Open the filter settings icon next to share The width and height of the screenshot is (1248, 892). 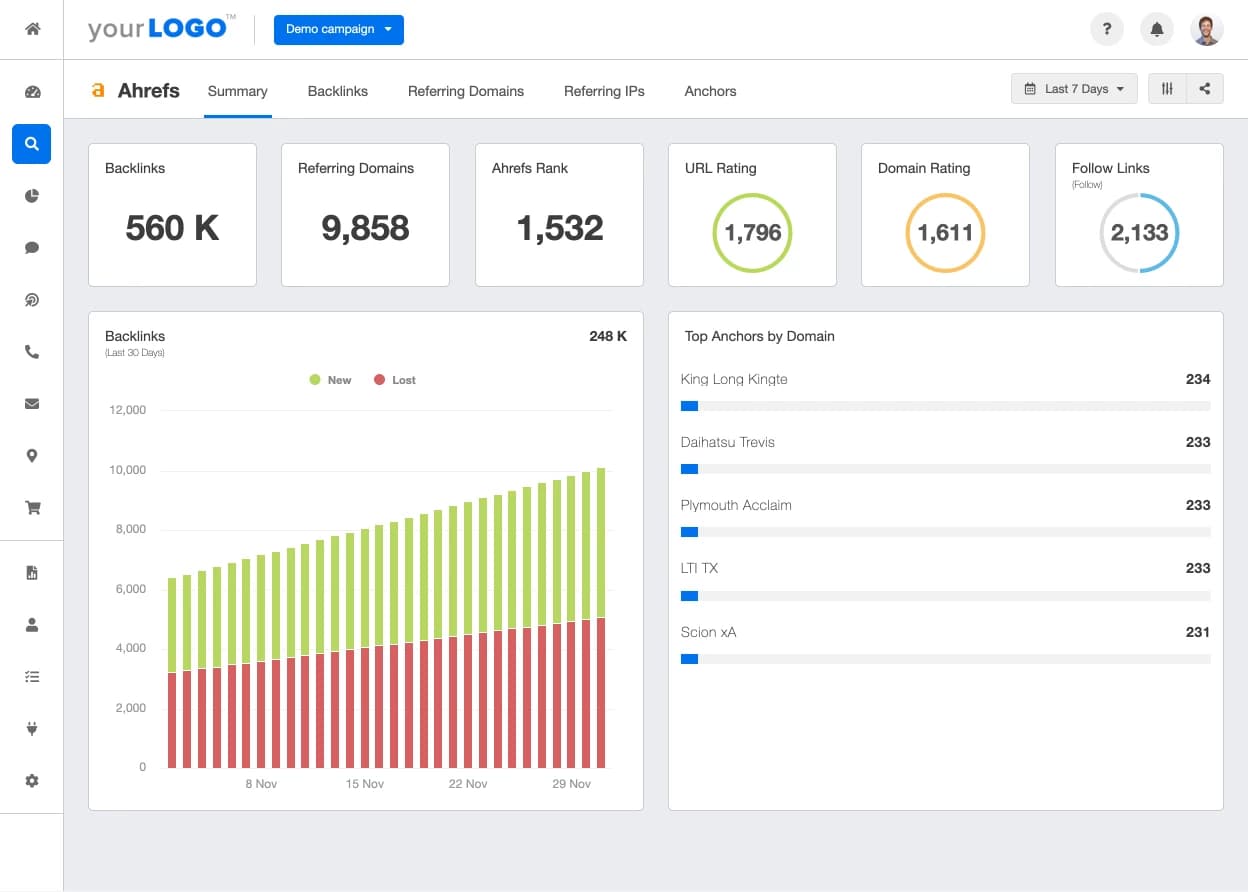(x=1166, y=88)
